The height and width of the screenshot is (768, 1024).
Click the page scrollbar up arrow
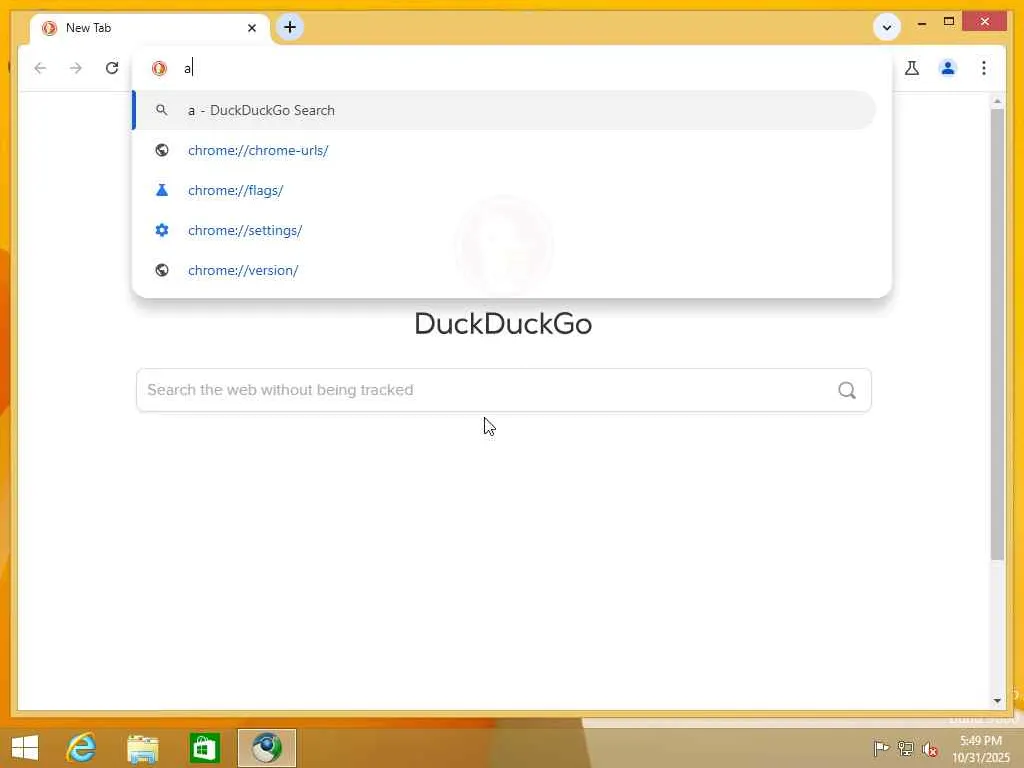click(997, 101)
